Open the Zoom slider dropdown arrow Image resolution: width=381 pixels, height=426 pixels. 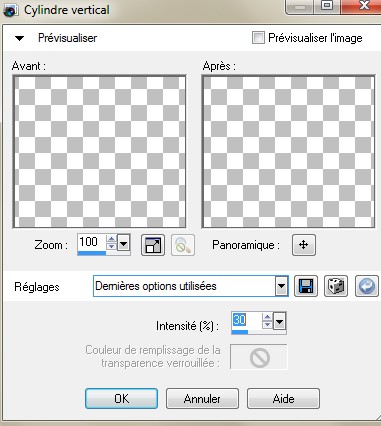click(x=124, y=244)
